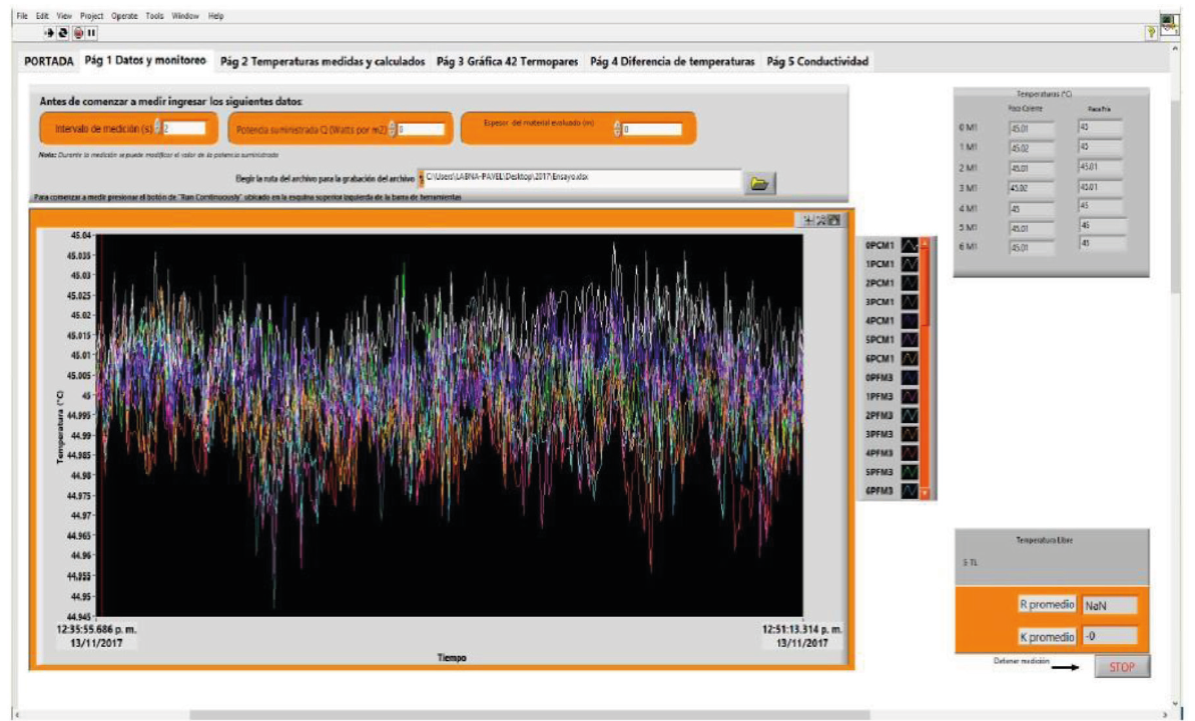The width and height of the screenshot is (1195, 721).
Task: Select the graph panning hand tool
Action: 834,220
